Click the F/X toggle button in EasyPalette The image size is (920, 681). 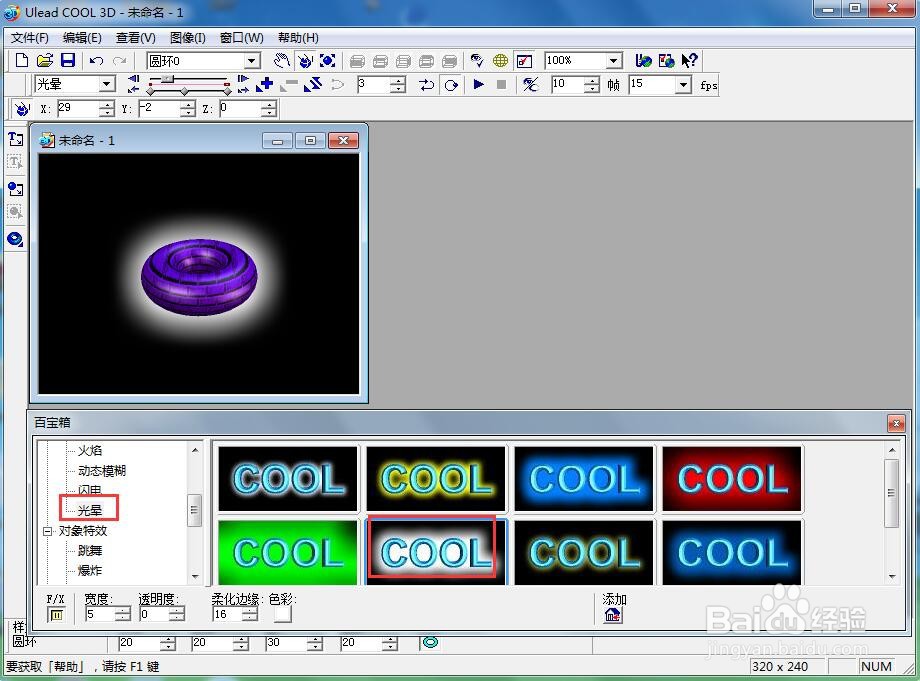56,615
